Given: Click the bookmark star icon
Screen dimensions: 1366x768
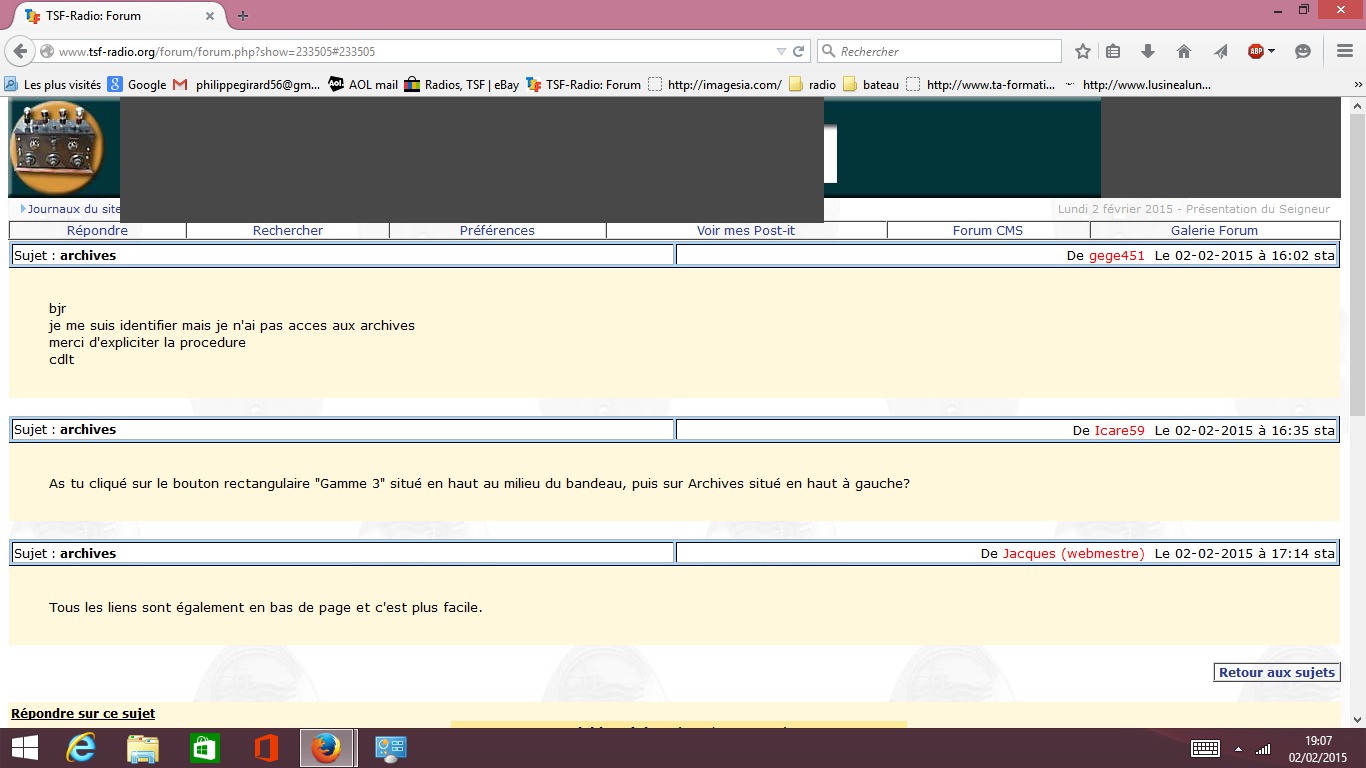Looking at the screenshot, I should point(1082,51).
